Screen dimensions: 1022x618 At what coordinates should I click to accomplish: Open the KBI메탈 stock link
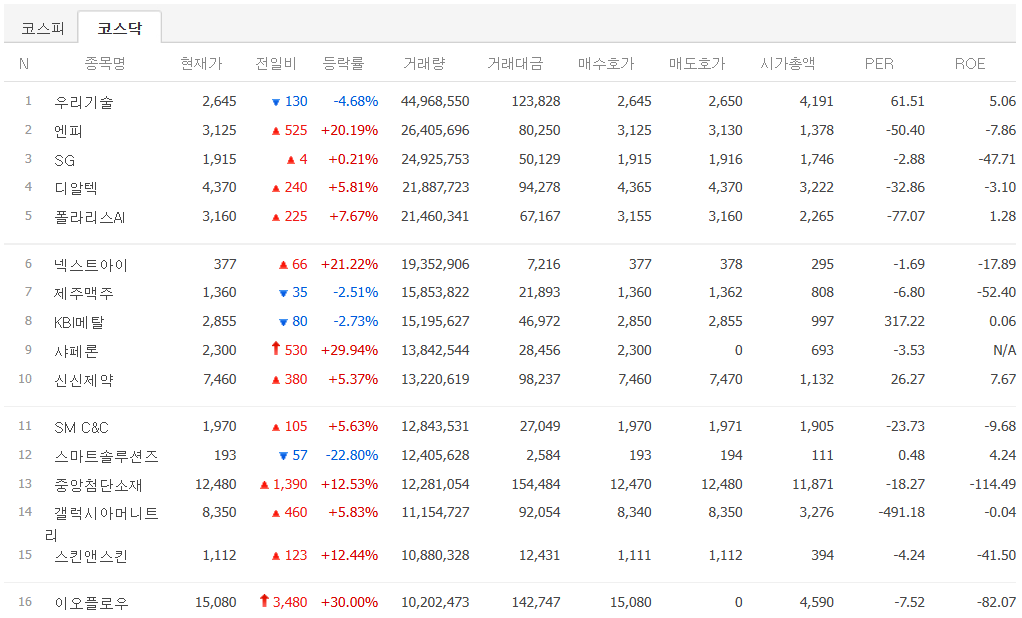79,322
